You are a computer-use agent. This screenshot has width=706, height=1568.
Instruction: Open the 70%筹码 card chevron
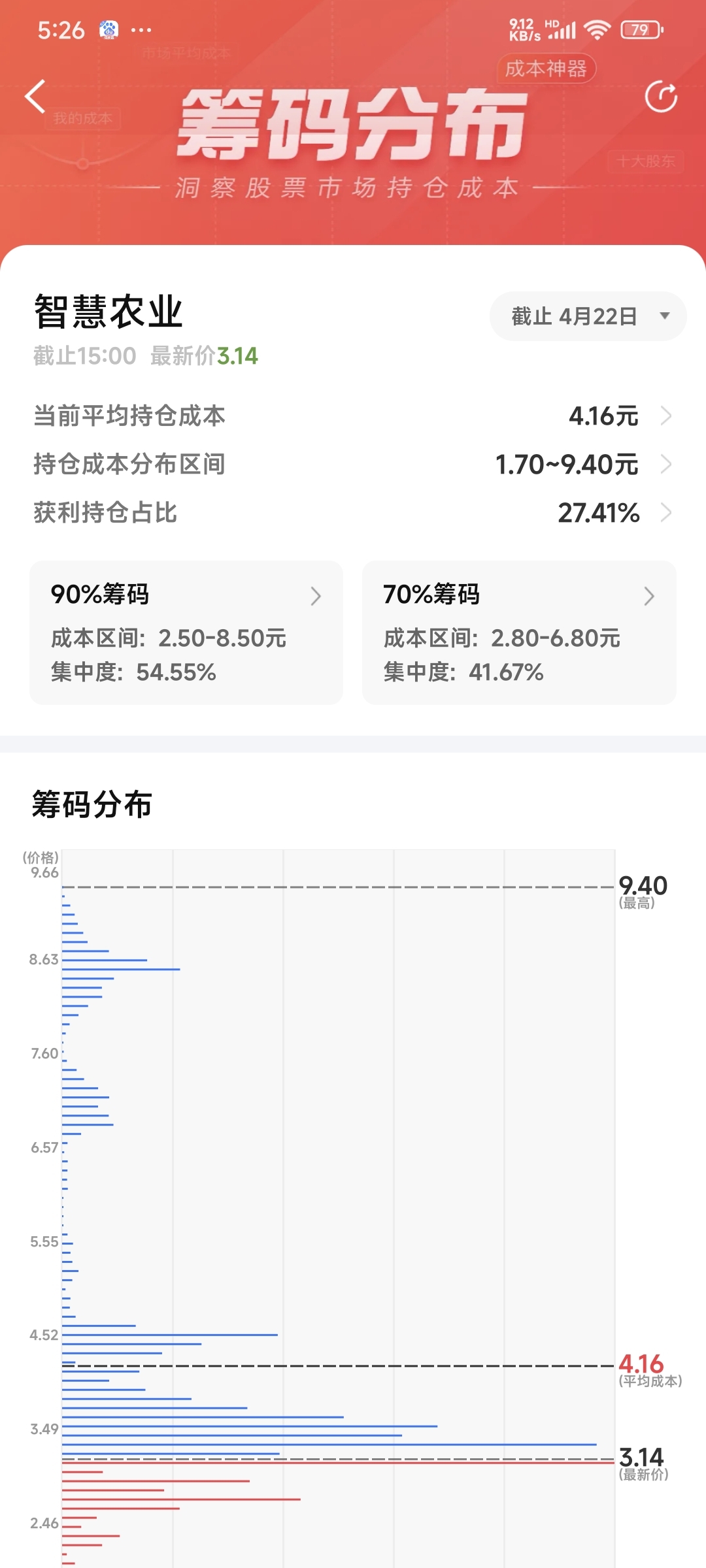click(648, 596)
